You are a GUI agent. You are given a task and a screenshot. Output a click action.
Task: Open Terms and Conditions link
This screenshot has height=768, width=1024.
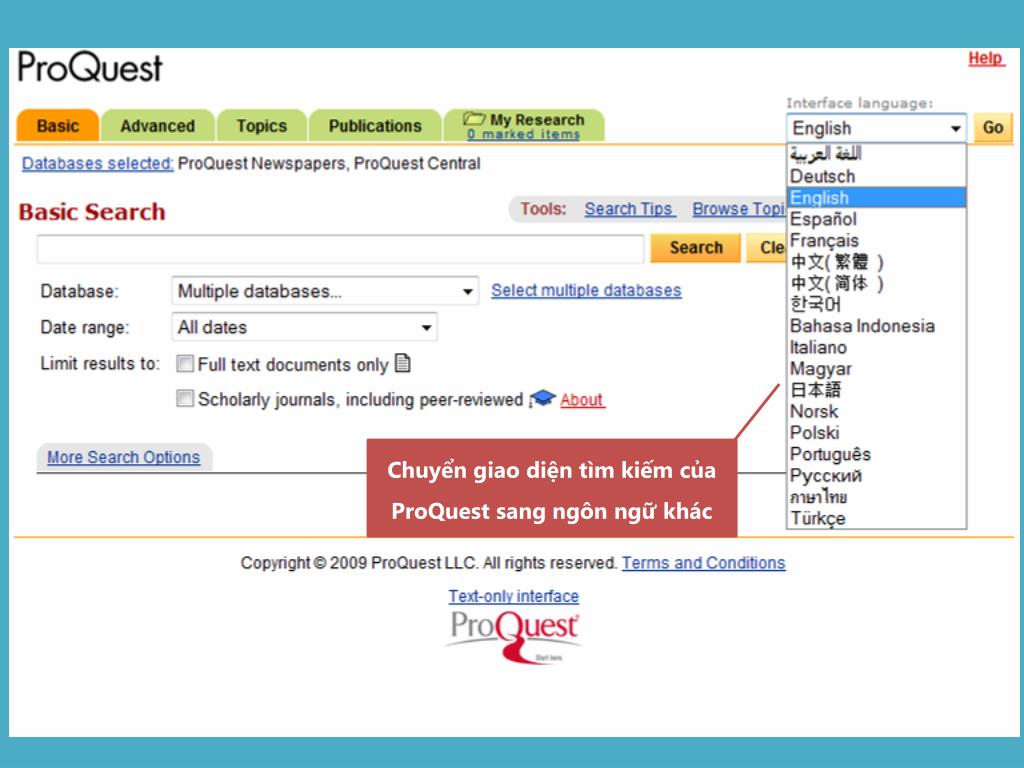coord(703,563)
